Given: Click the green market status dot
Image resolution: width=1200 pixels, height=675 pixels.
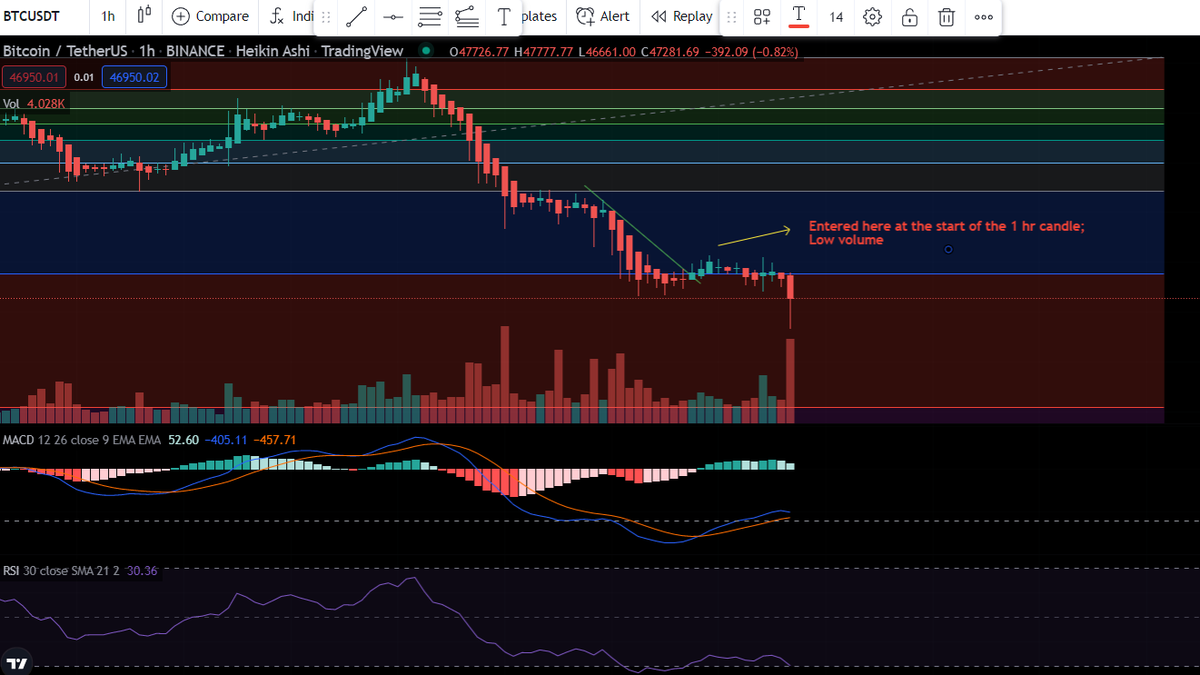Looking at the screenshot, I should point(427,50).
